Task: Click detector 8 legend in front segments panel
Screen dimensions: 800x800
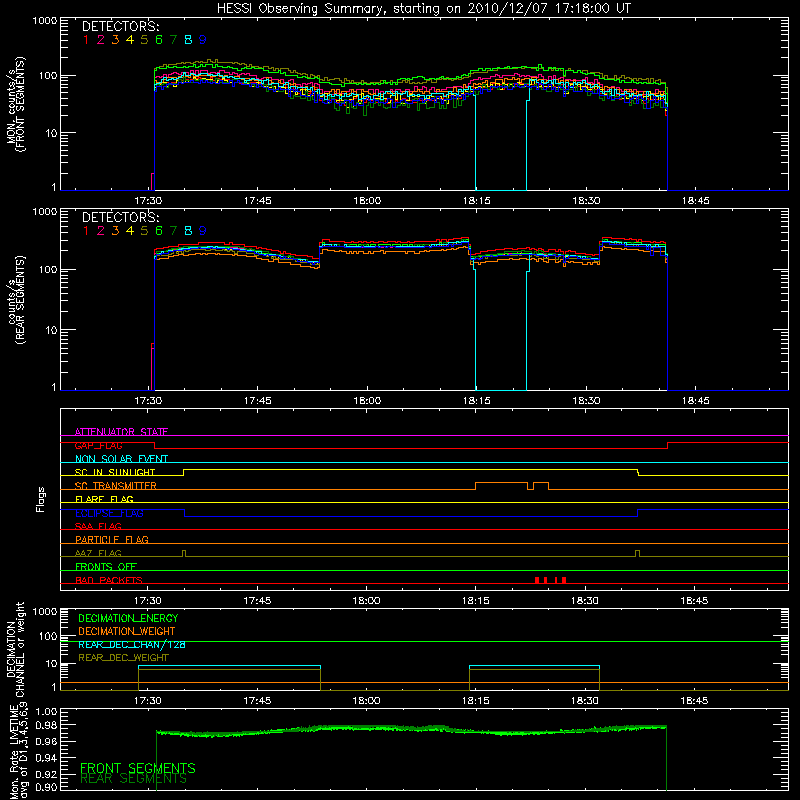Action: tap(188, 39)
